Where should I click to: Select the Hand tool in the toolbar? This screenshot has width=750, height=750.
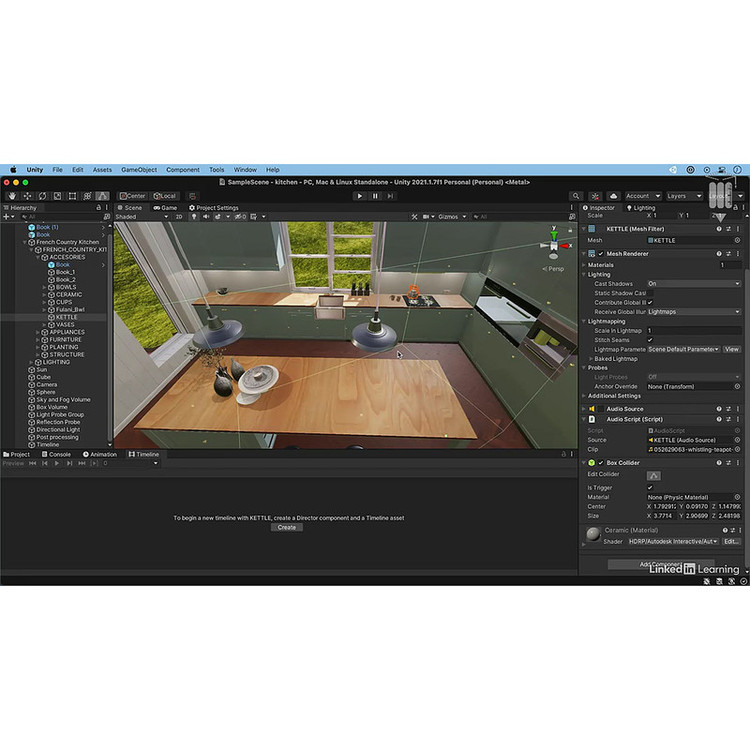(10, 196)
